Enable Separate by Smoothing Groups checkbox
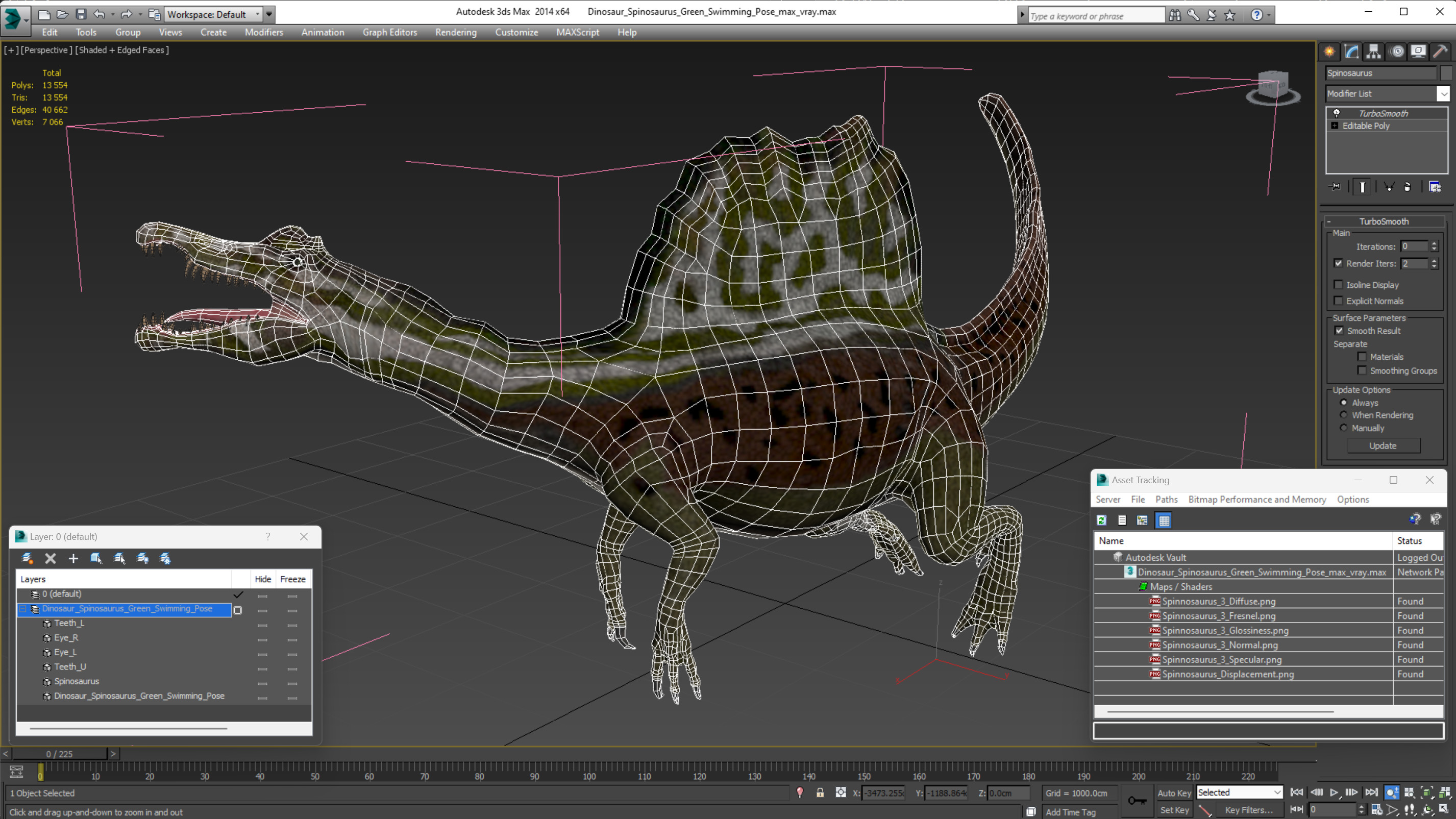Viewport: 1456px width, 819px height. coord(1362,371)
